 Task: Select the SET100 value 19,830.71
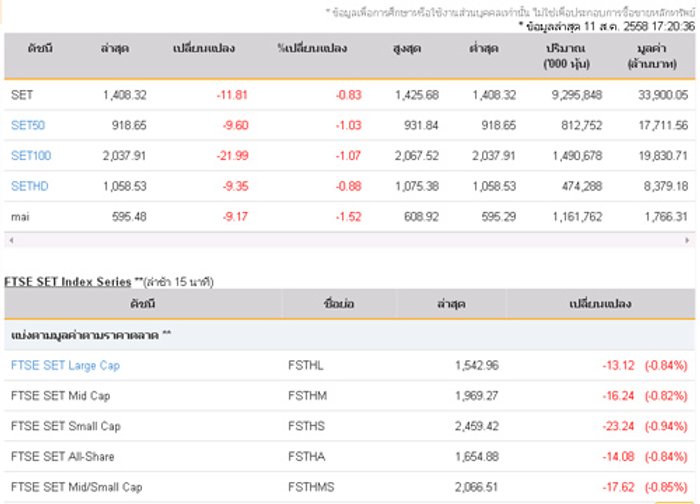pos(663,156)
